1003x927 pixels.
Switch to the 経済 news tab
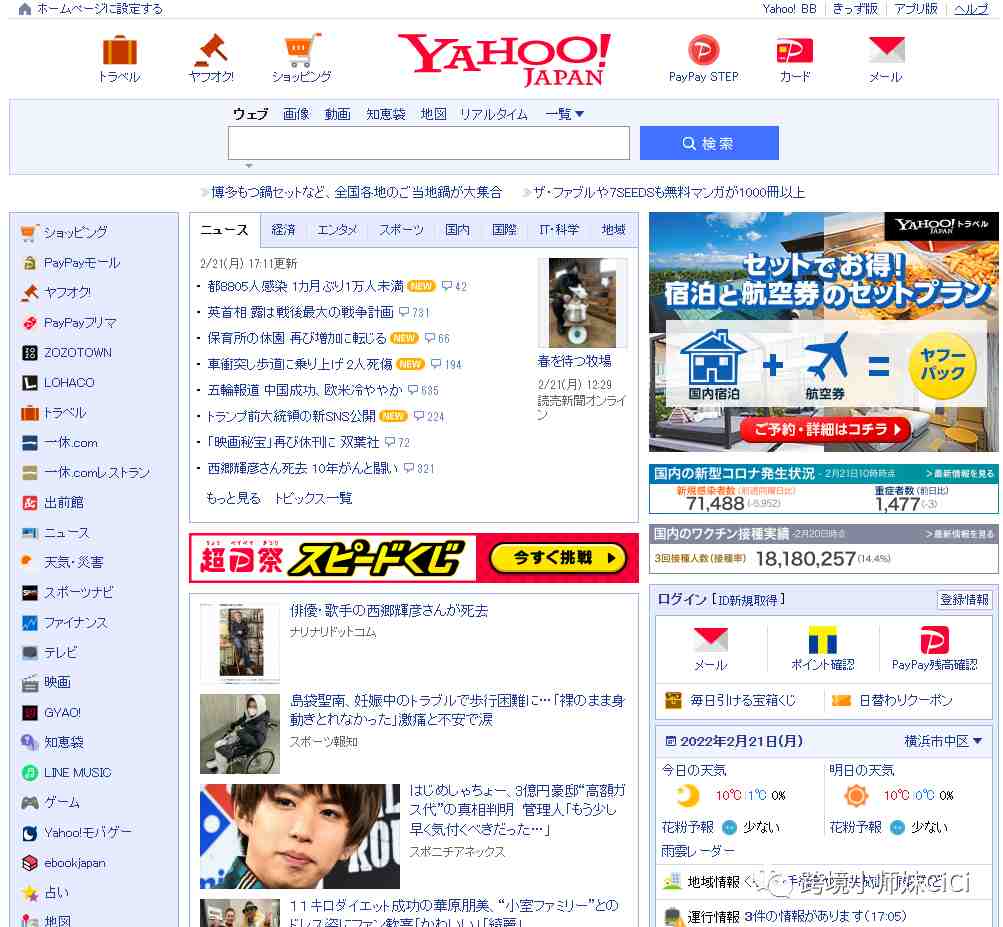click(283, 230)
